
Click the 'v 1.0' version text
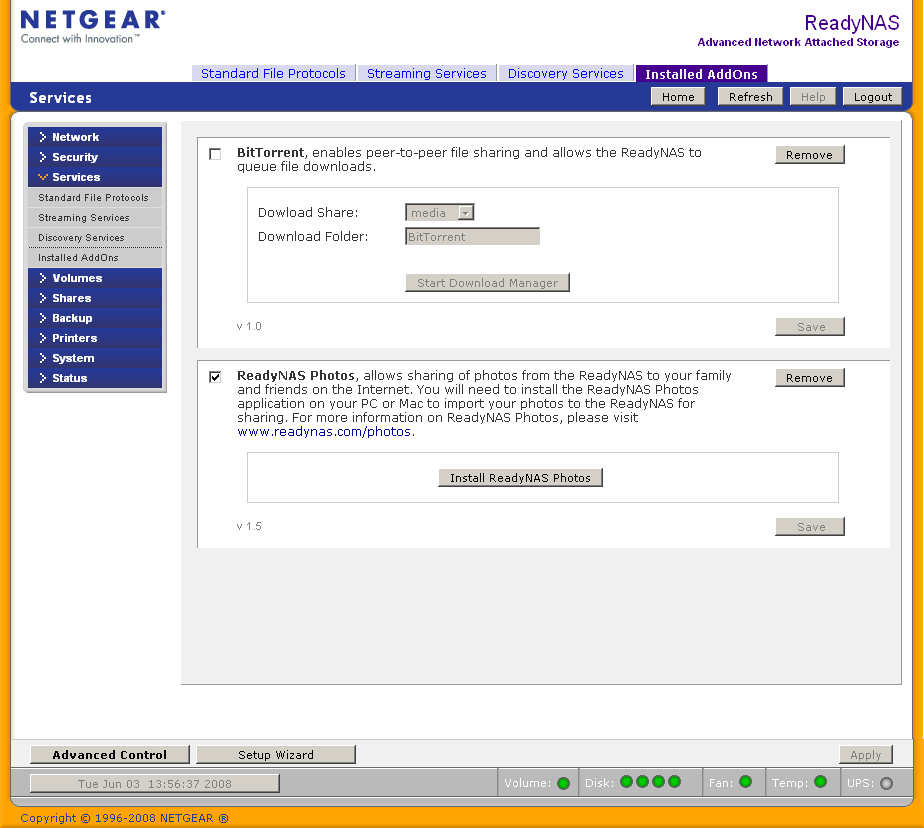pos(249,326)
